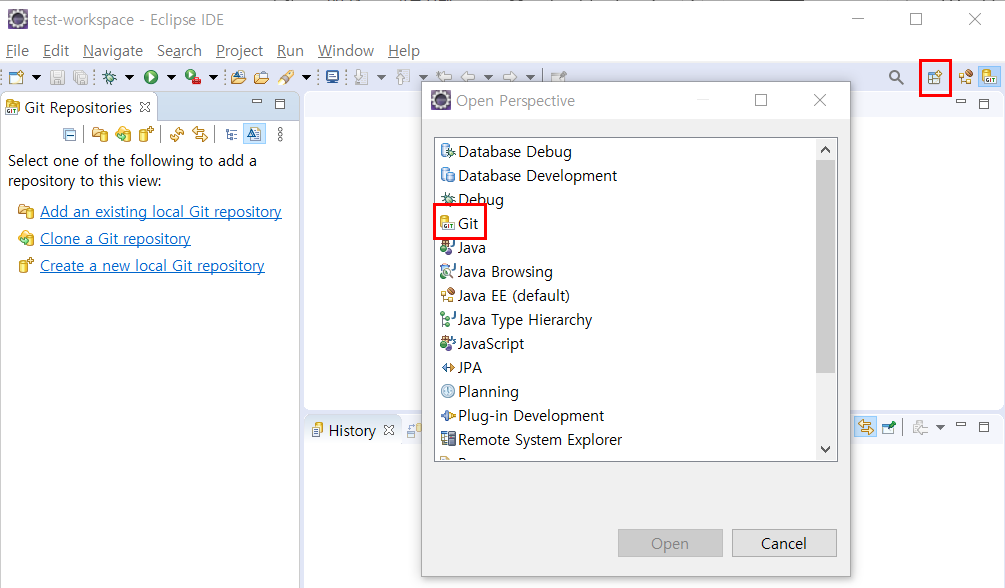Open the Next Annotation dropdown arrow

coord(381,78)
